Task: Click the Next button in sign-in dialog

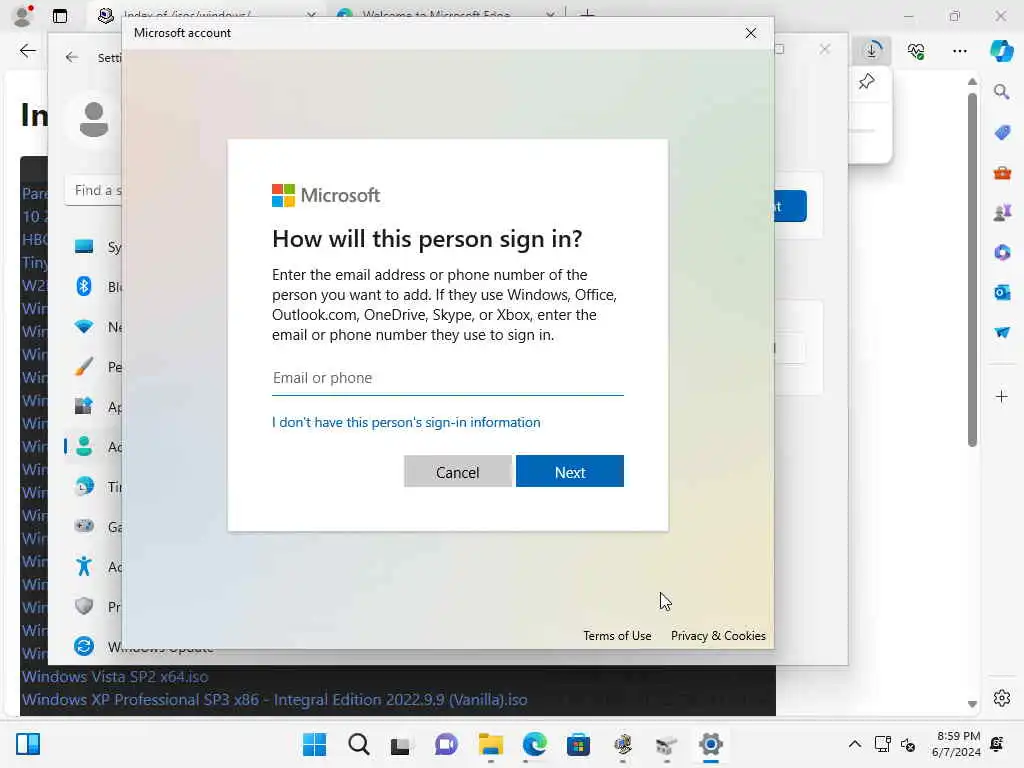Action: pyautogui.click(x=569, y=472)
